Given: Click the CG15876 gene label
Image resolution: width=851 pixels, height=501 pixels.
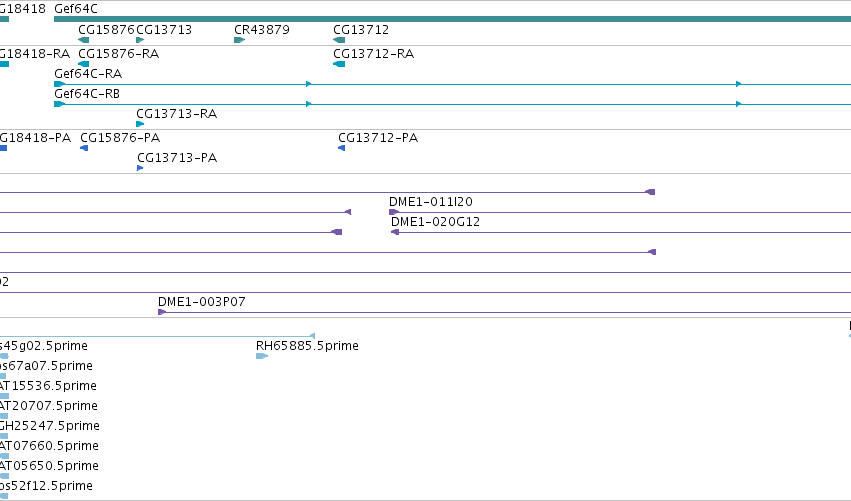Looking at the screenshot, I should pos(106,30).
